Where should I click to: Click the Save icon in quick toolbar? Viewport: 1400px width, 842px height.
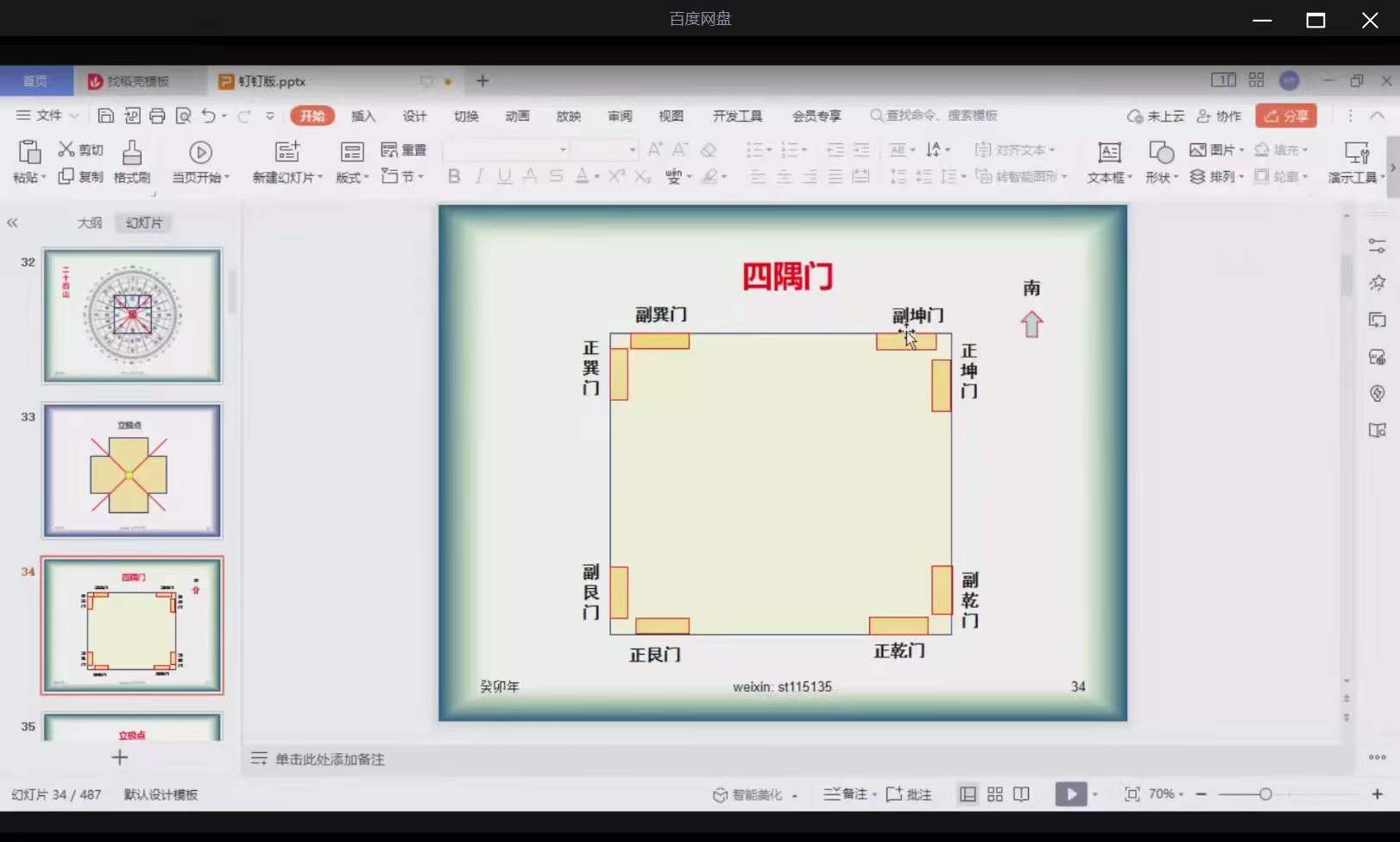click(106, 116)
